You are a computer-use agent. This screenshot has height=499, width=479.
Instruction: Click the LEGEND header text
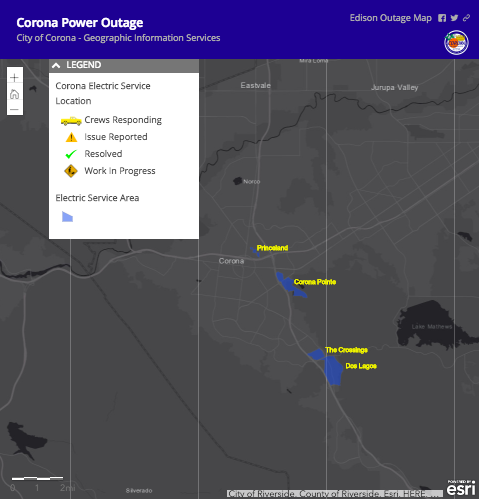point(83,65)
